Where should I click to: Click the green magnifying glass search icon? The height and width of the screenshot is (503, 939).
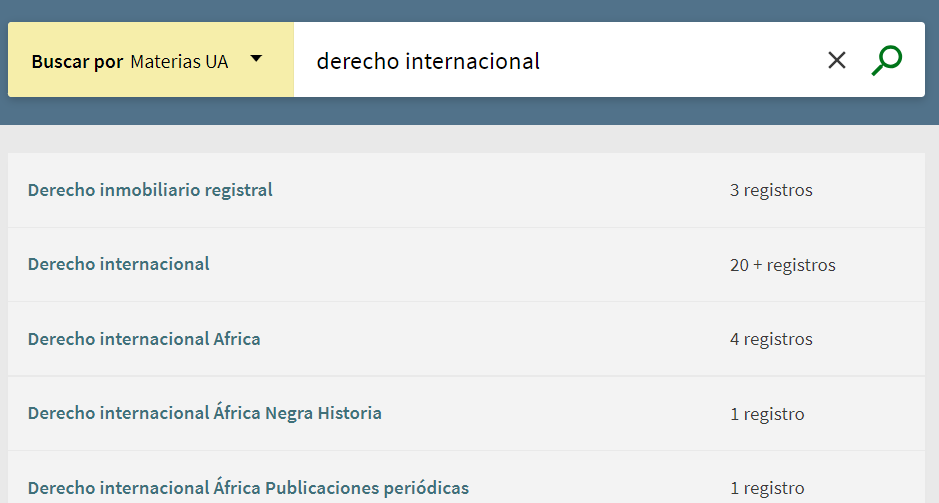tap(886, 60)
